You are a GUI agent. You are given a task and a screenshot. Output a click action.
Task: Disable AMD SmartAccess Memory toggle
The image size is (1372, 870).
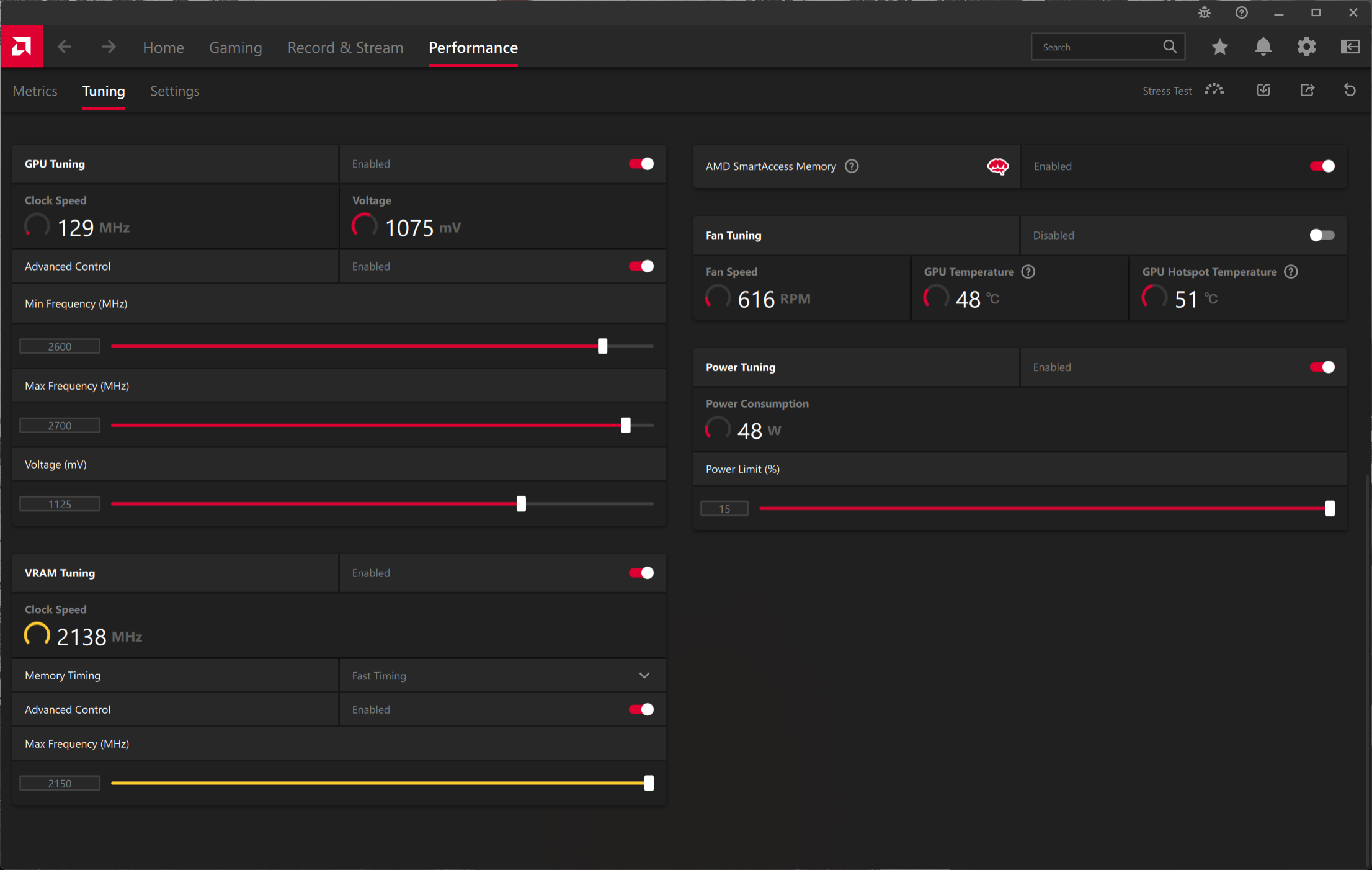1322,166
